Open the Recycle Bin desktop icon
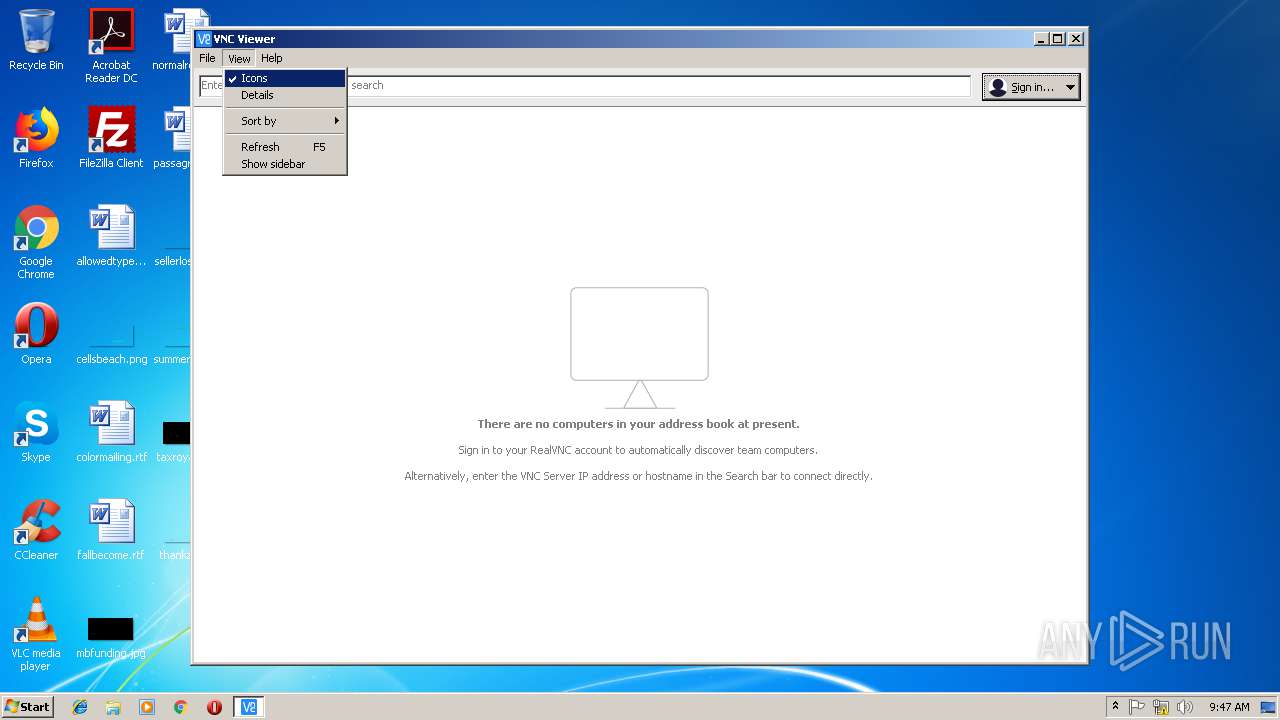This screenshot has width=1280, height=720. point(36,40)
